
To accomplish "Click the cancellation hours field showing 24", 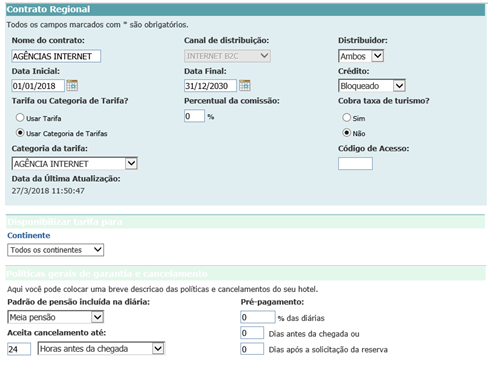I will (19, 349).
